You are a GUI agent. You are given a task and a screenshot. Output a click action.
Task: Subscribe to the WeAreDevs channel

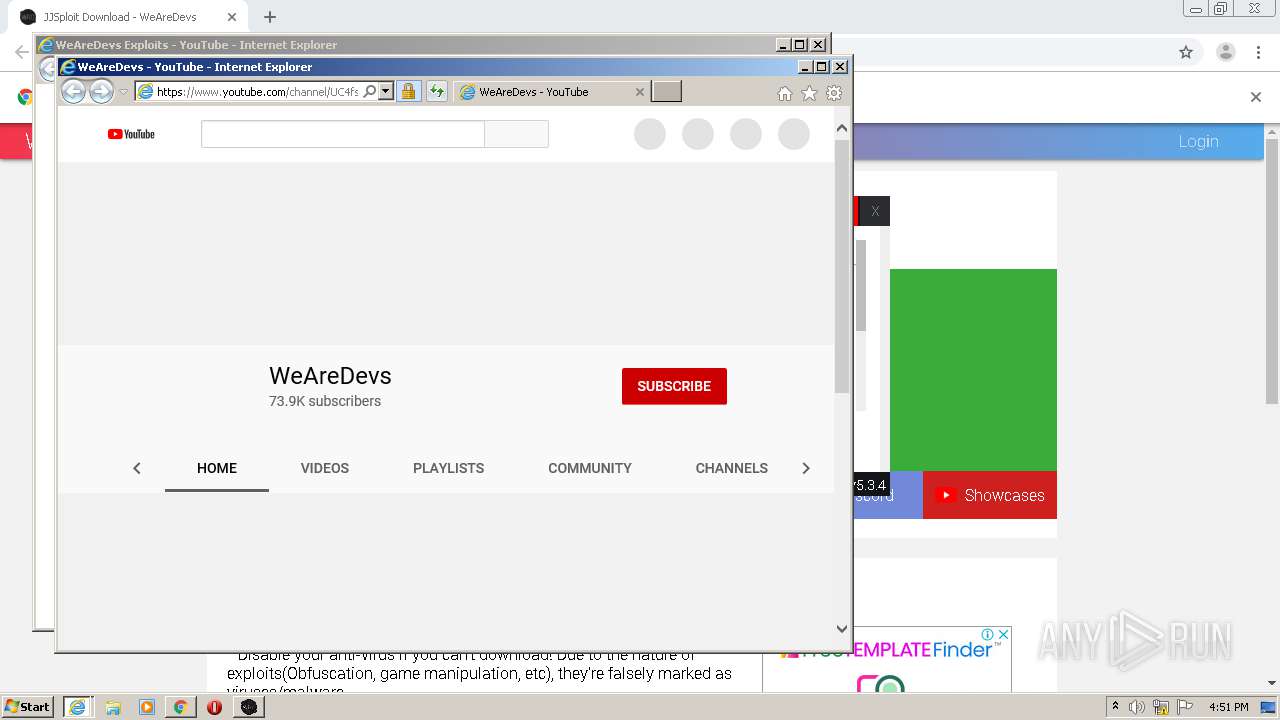(674, 386)
